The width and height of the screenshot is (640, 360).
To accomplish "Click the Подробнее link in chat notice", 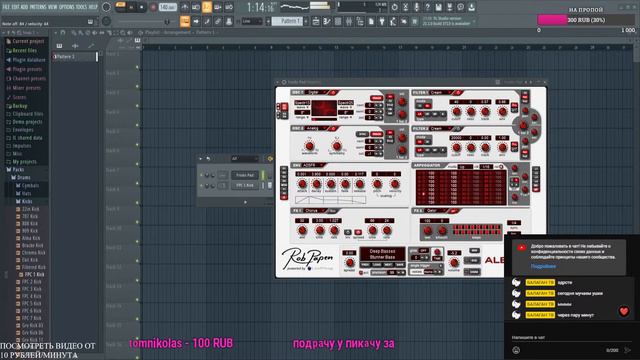I will pyautogui.click(x=543, y=266).
